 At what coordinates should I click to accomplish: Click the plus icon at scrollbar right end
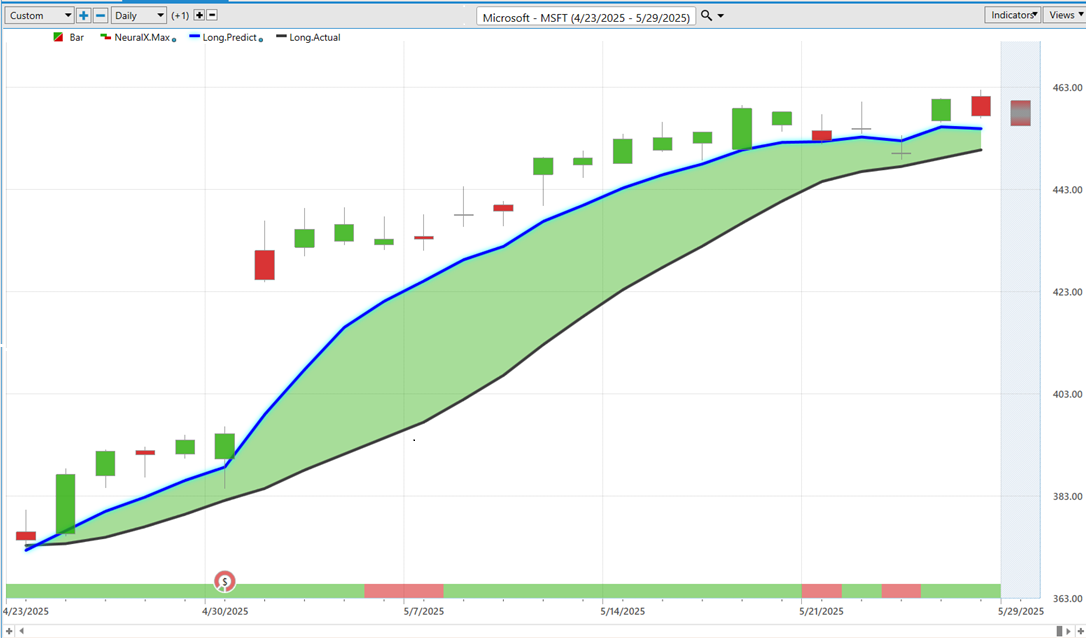point(1080,631)
